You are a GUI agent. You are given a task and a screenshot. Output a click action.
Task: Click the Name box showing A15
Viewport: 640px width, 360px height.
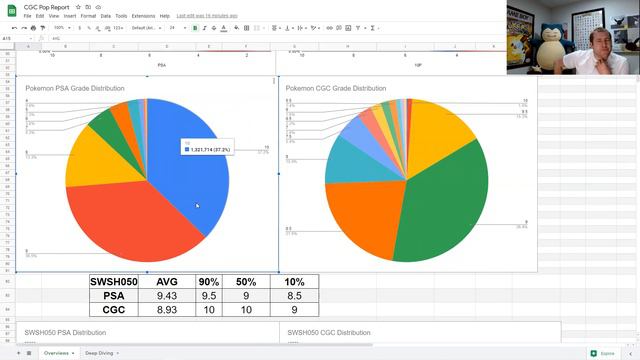(x=17, y=38)
